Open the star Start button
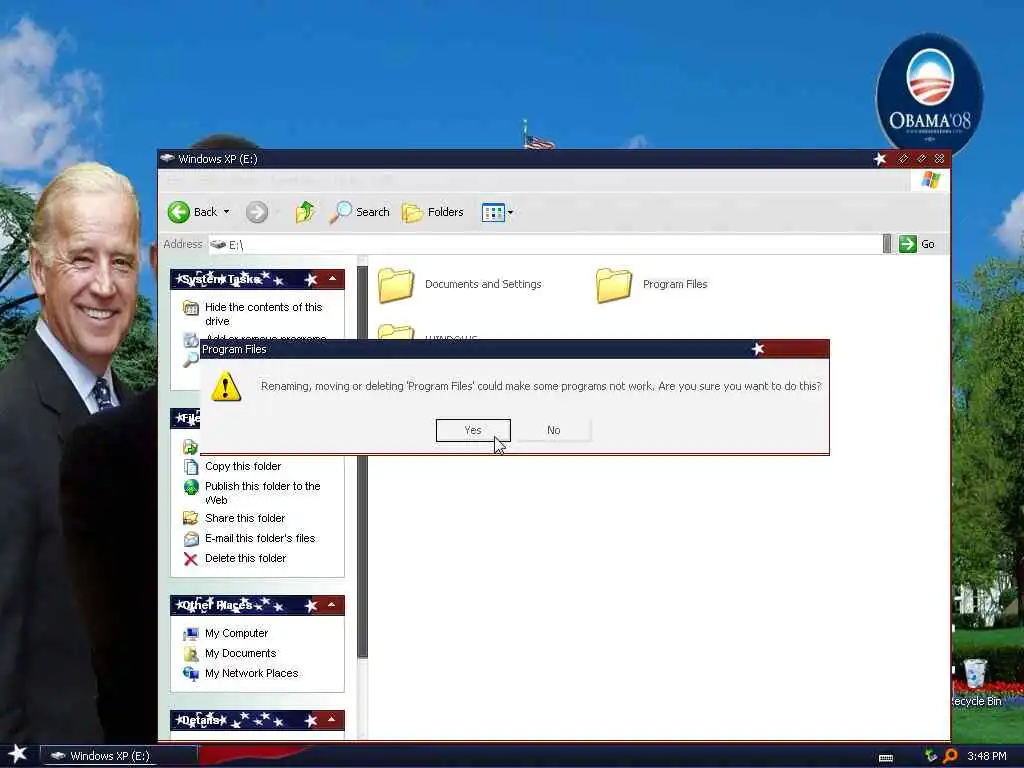 coord(17,754)
